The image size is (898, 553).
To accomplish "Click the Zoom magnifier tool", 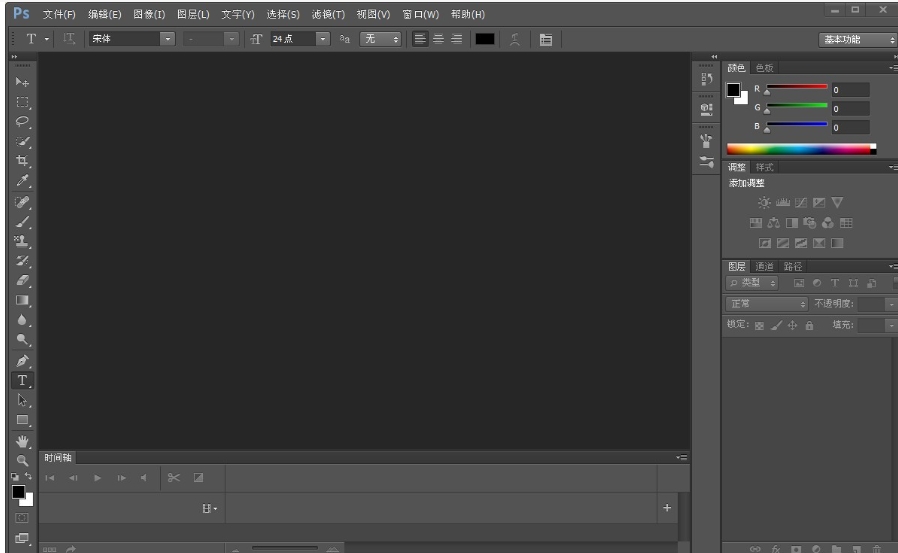I will [22, 460].
